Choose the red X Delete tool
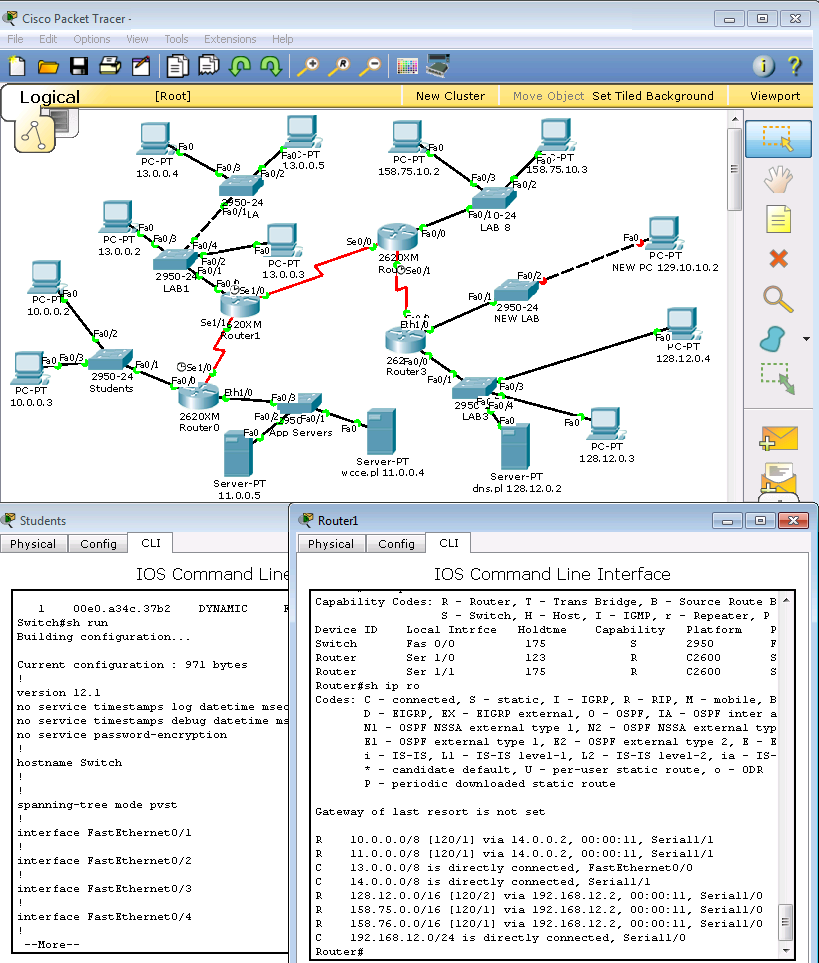This screenshot has height=963, width=819. pyautogui.click(x=778, y=259)
